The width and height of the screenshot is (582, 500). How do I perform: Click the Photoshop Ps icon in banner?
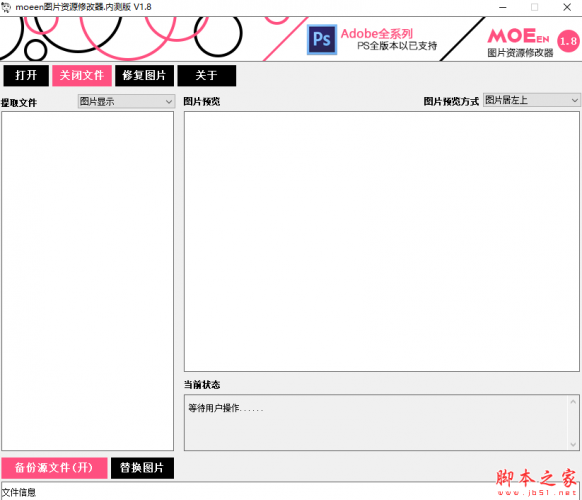[322, 39]
